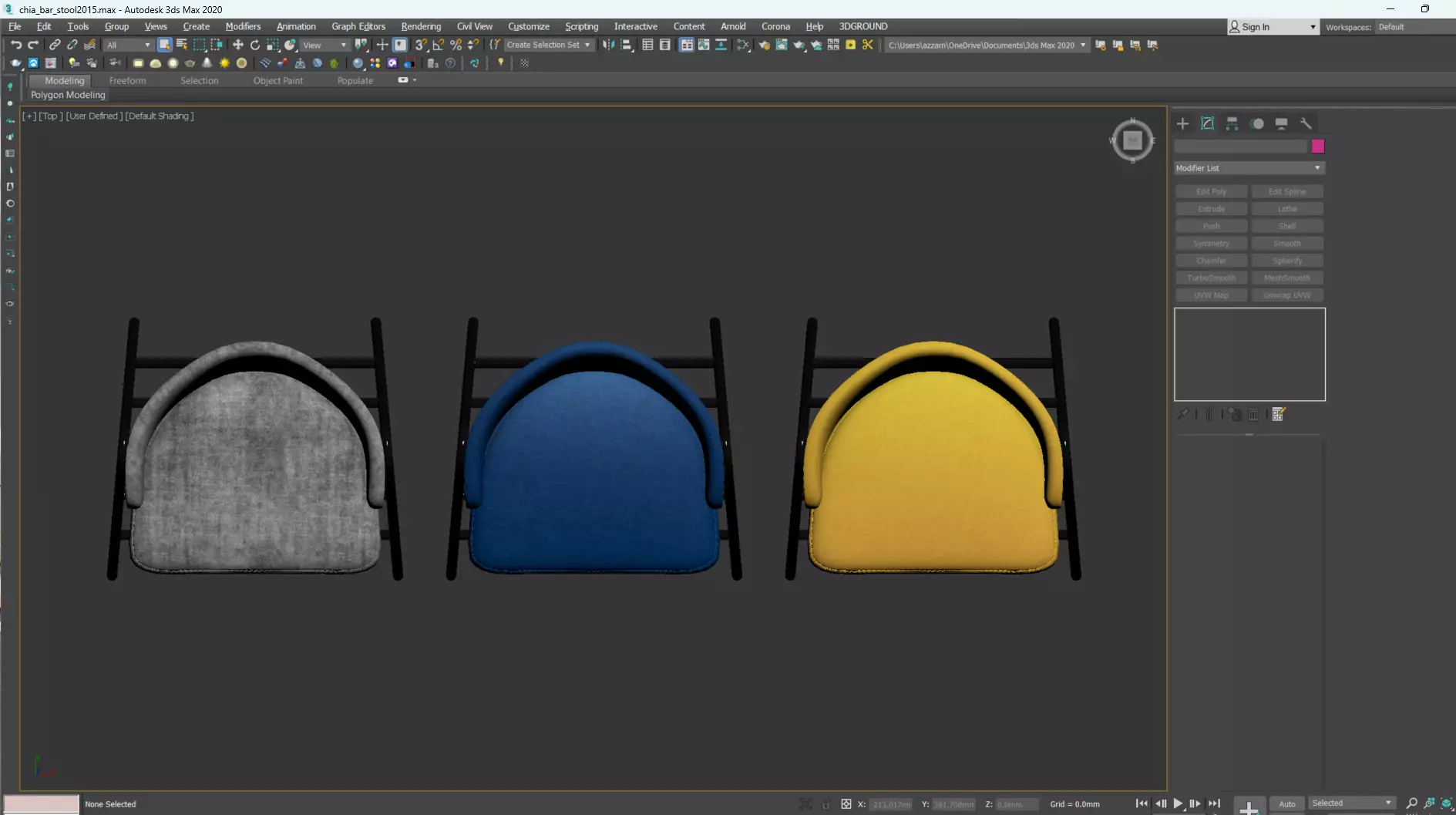This screenshot has width=1456, height=815.
Task: Choose the Select and Move tool
Action: coord(238,45)
